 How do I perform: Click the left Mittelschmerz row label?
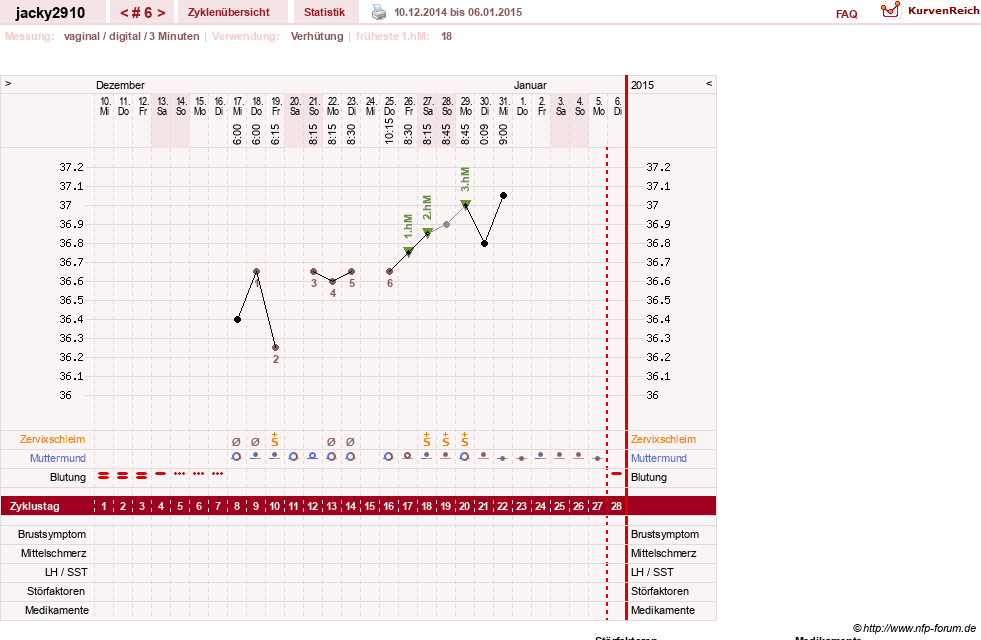click(x=53, y=553)
